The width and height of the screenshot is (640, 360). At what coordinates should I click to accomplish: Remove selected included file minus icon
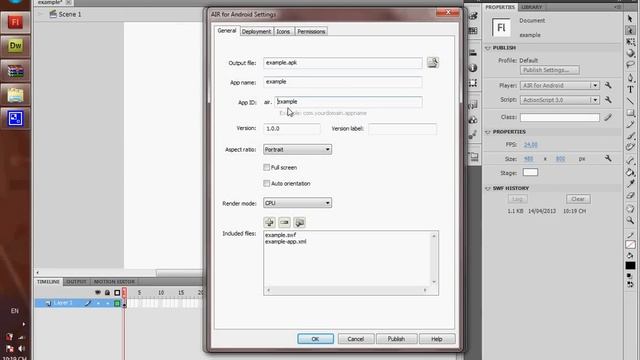(284, 222)
